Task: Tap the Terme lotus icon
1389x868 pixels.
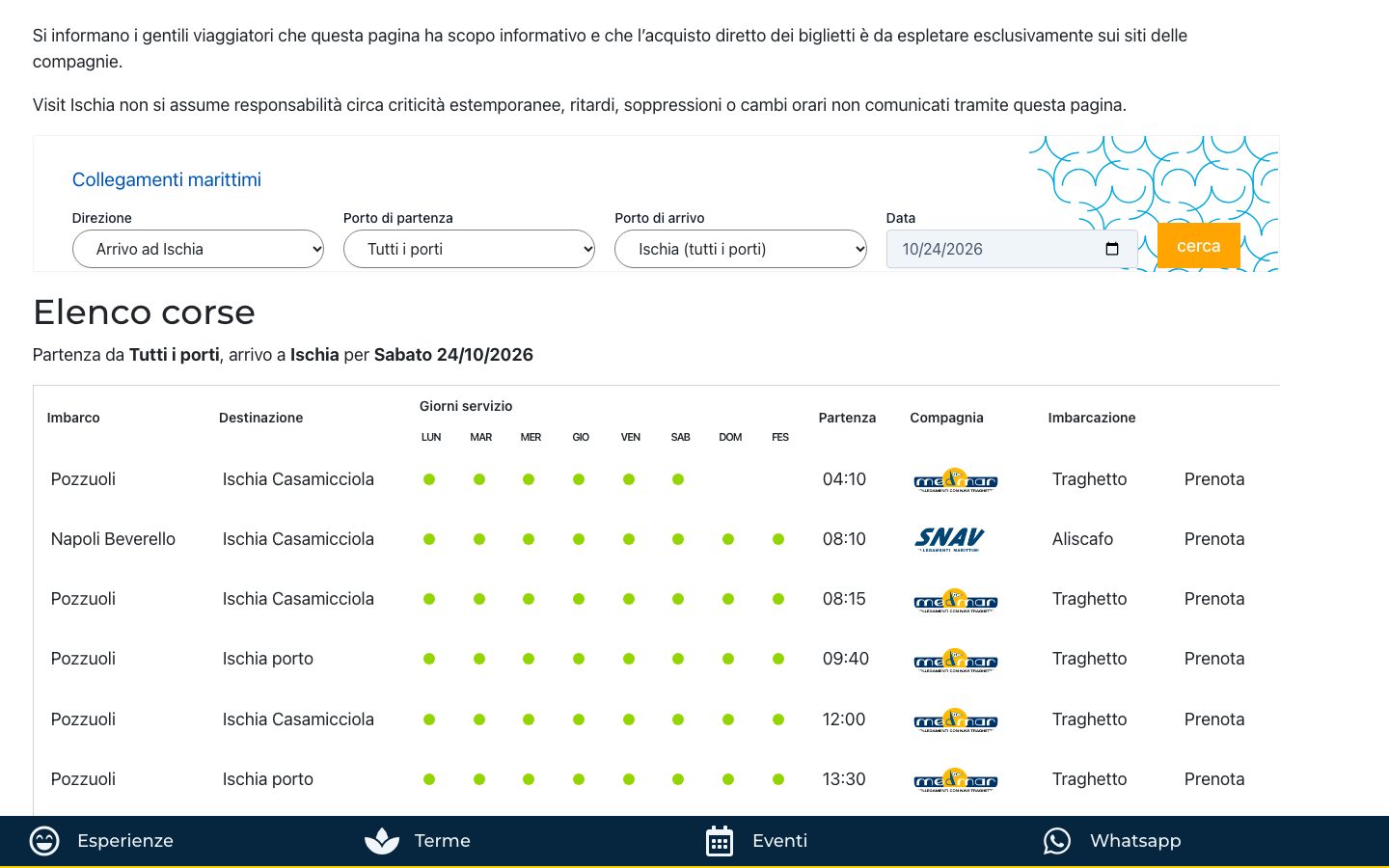Action: coord(382,841)
